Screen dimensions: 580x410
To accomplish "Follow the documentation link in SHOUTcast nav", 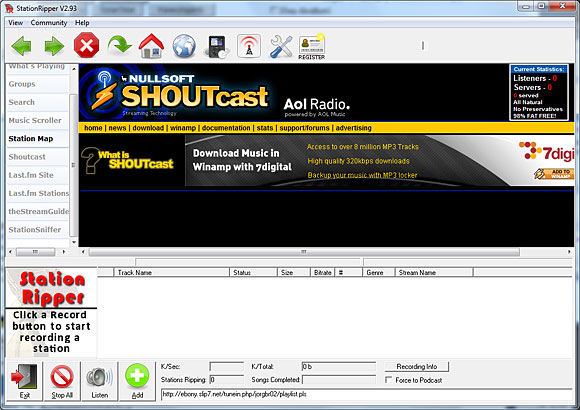I will (226, 128).
